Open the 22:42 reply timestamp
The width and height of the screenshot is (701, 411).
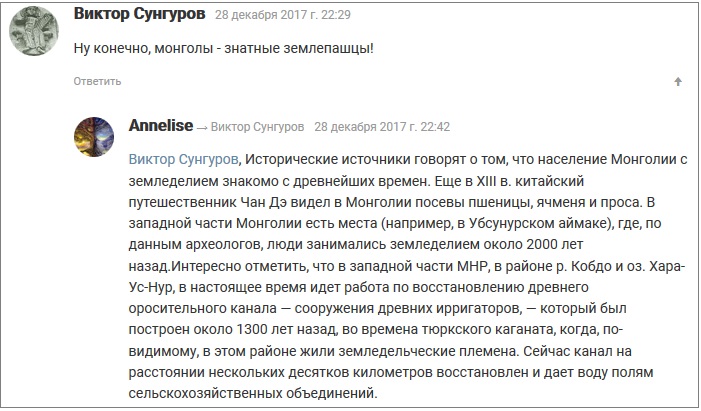pos(382,127)
